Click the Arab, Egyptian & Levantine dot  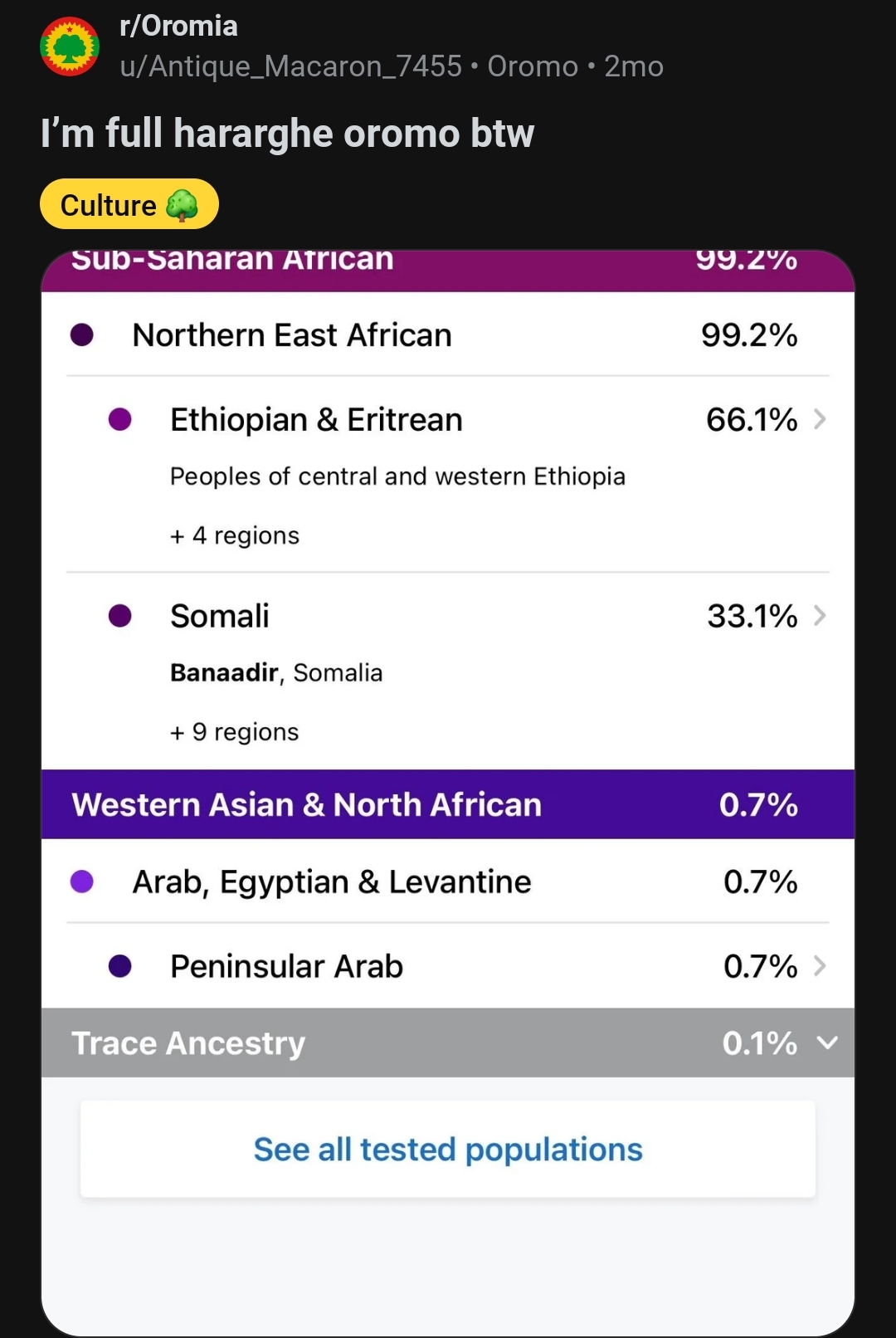[x=82, y=881]
